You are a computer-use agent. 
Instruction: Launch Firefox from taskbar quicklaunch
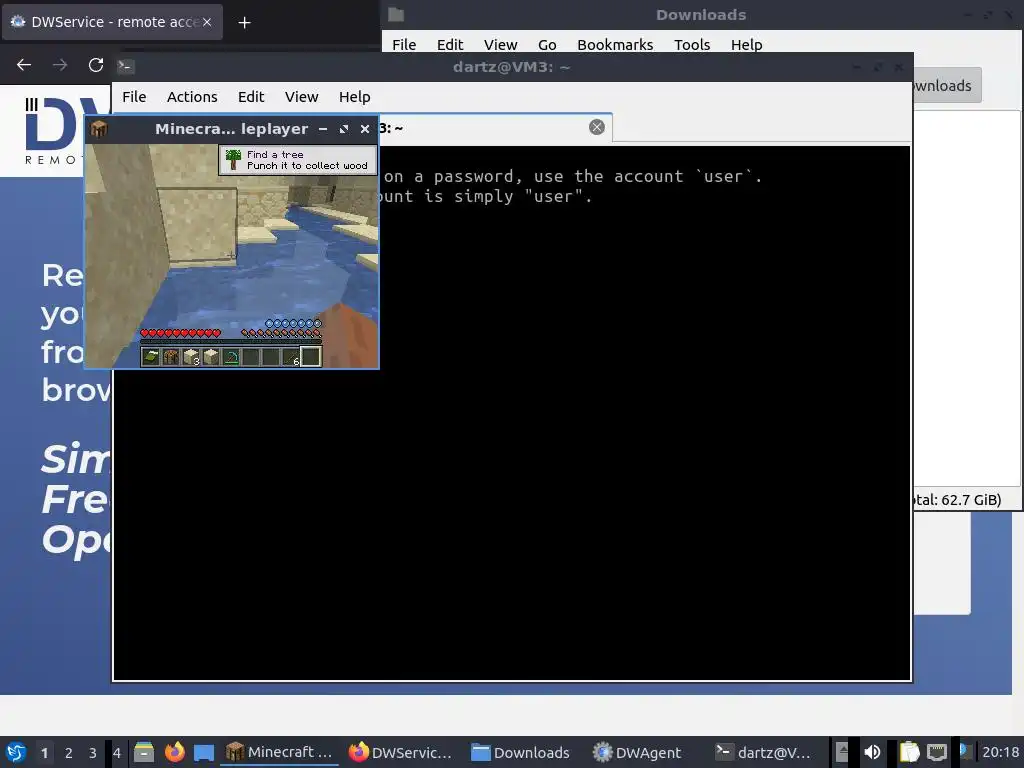(x=174, y=752)
